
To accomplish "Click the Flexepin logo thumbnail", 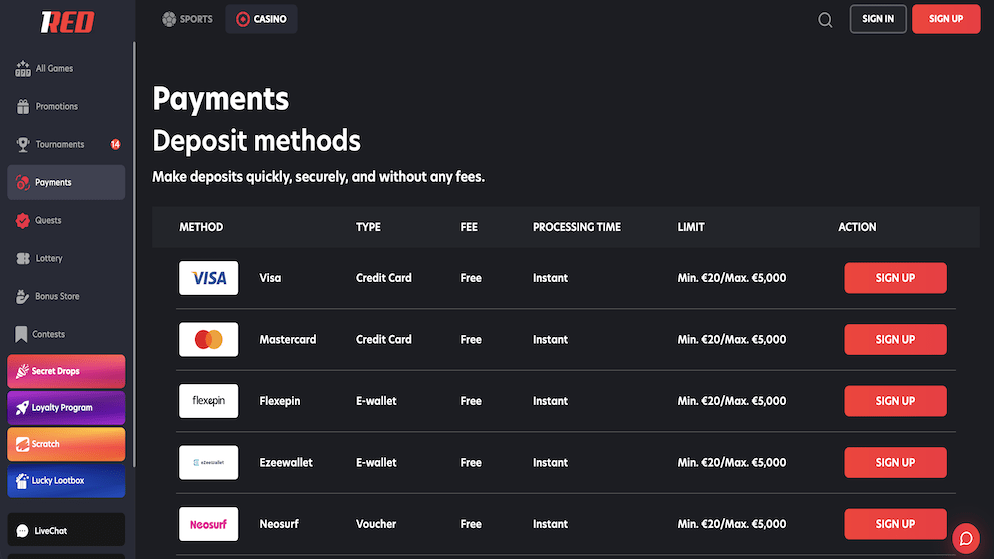I will [x=209, y=401].
